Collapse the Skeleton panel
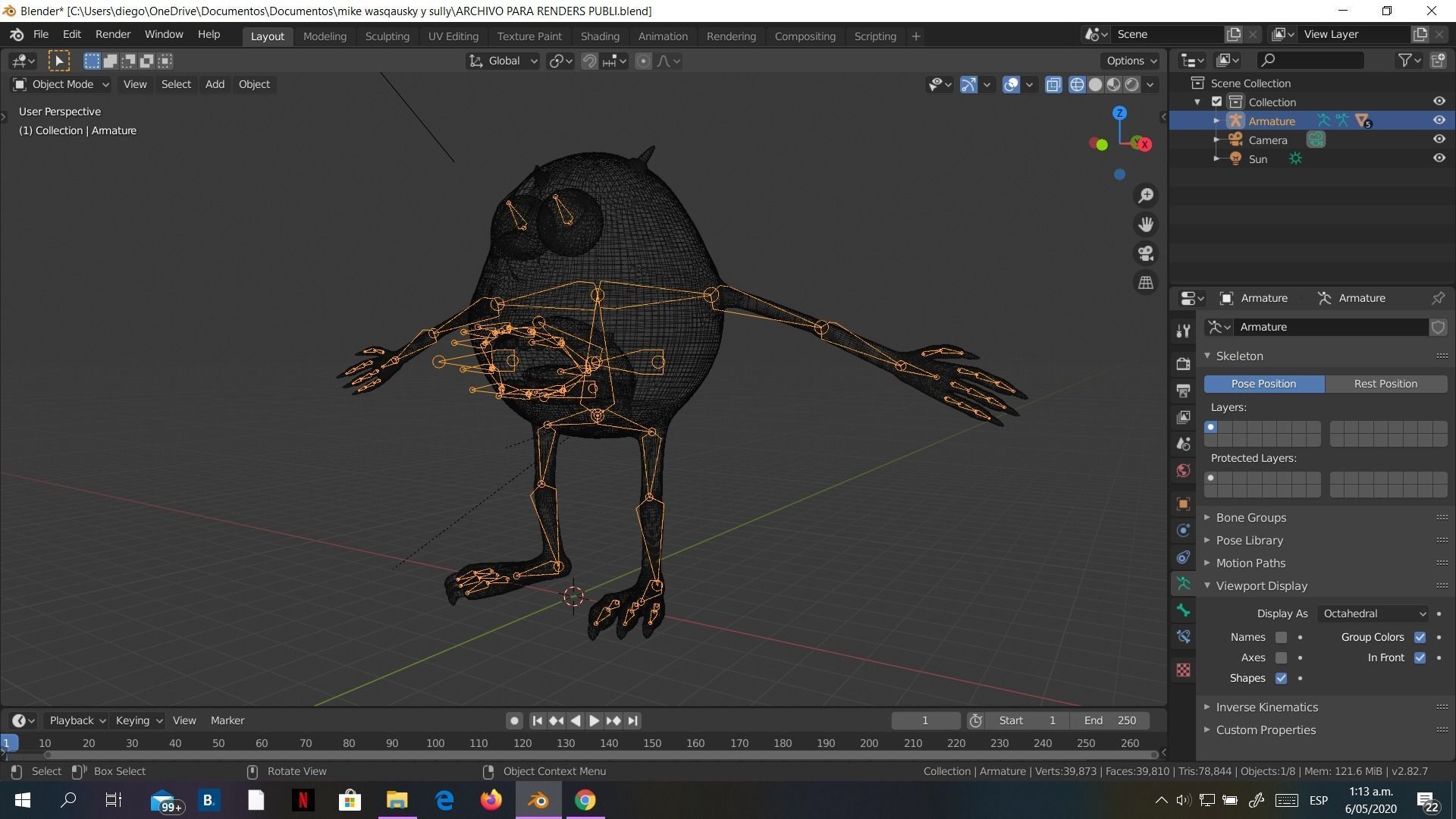Viewport: 1456px width, 819px height. point(1239,356)
